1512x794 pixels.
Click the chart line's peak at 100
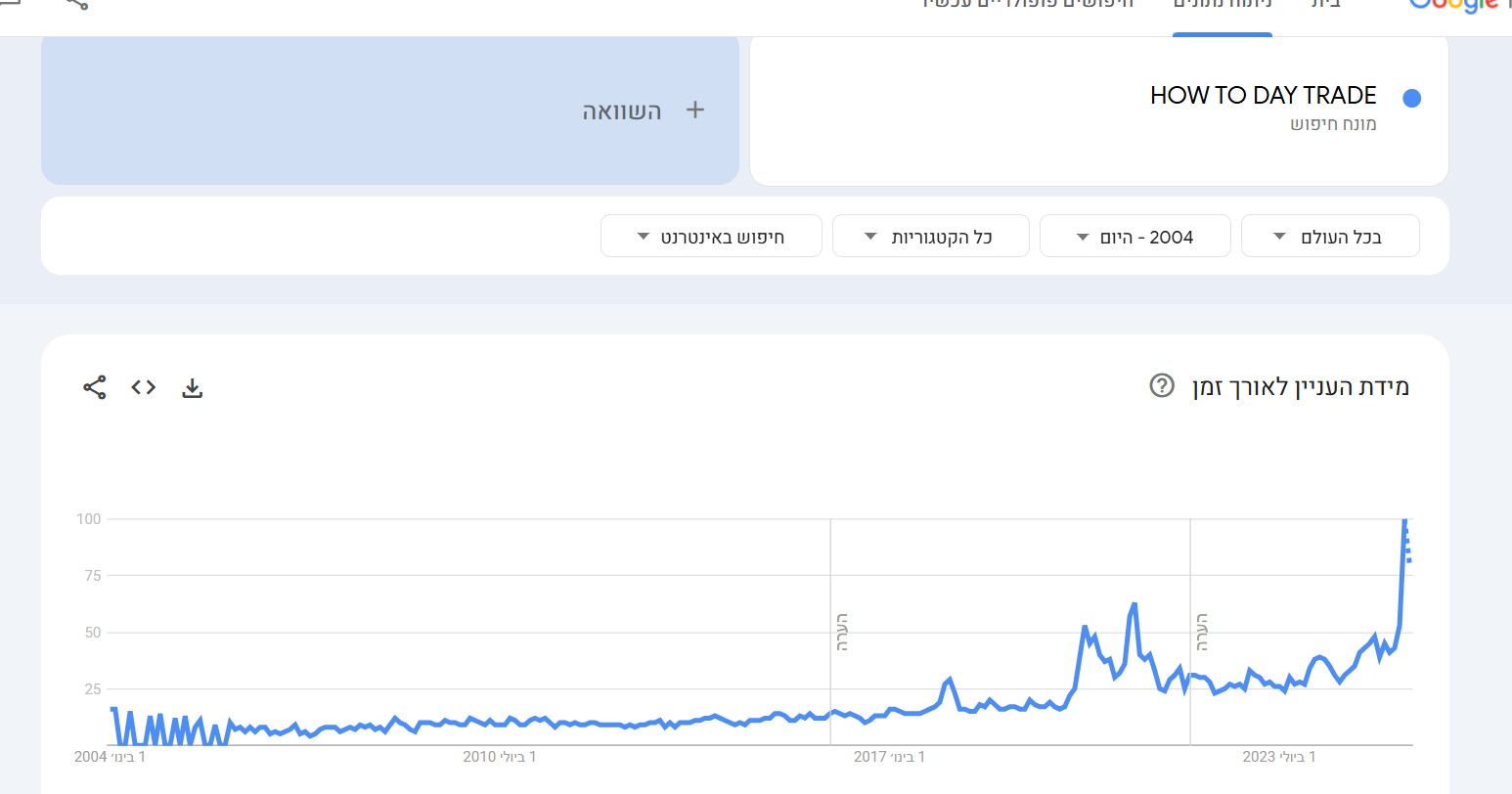pyautogui.click(x=1404, y=520)
